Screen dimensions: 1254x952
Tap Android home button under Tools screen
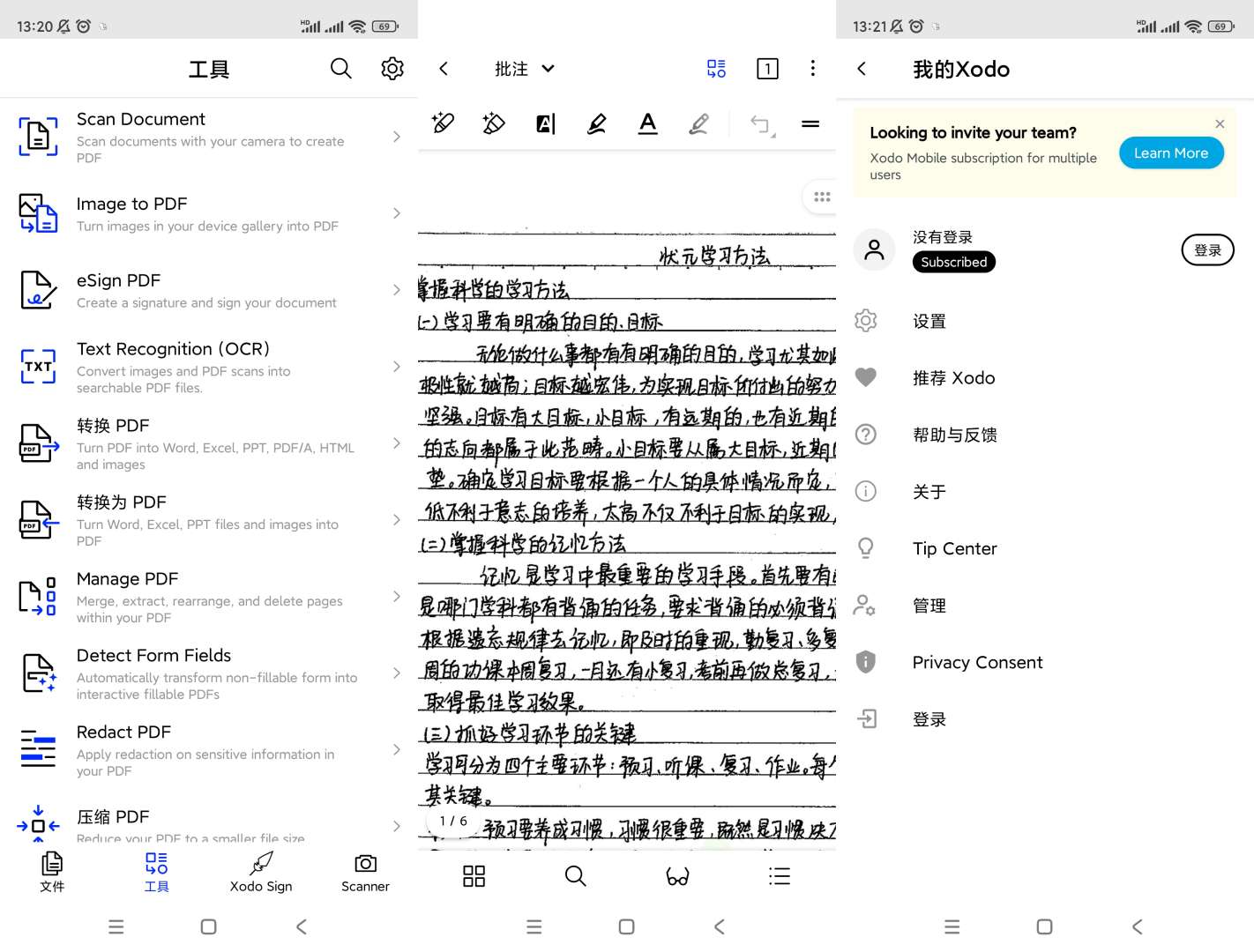pos(208,926)
